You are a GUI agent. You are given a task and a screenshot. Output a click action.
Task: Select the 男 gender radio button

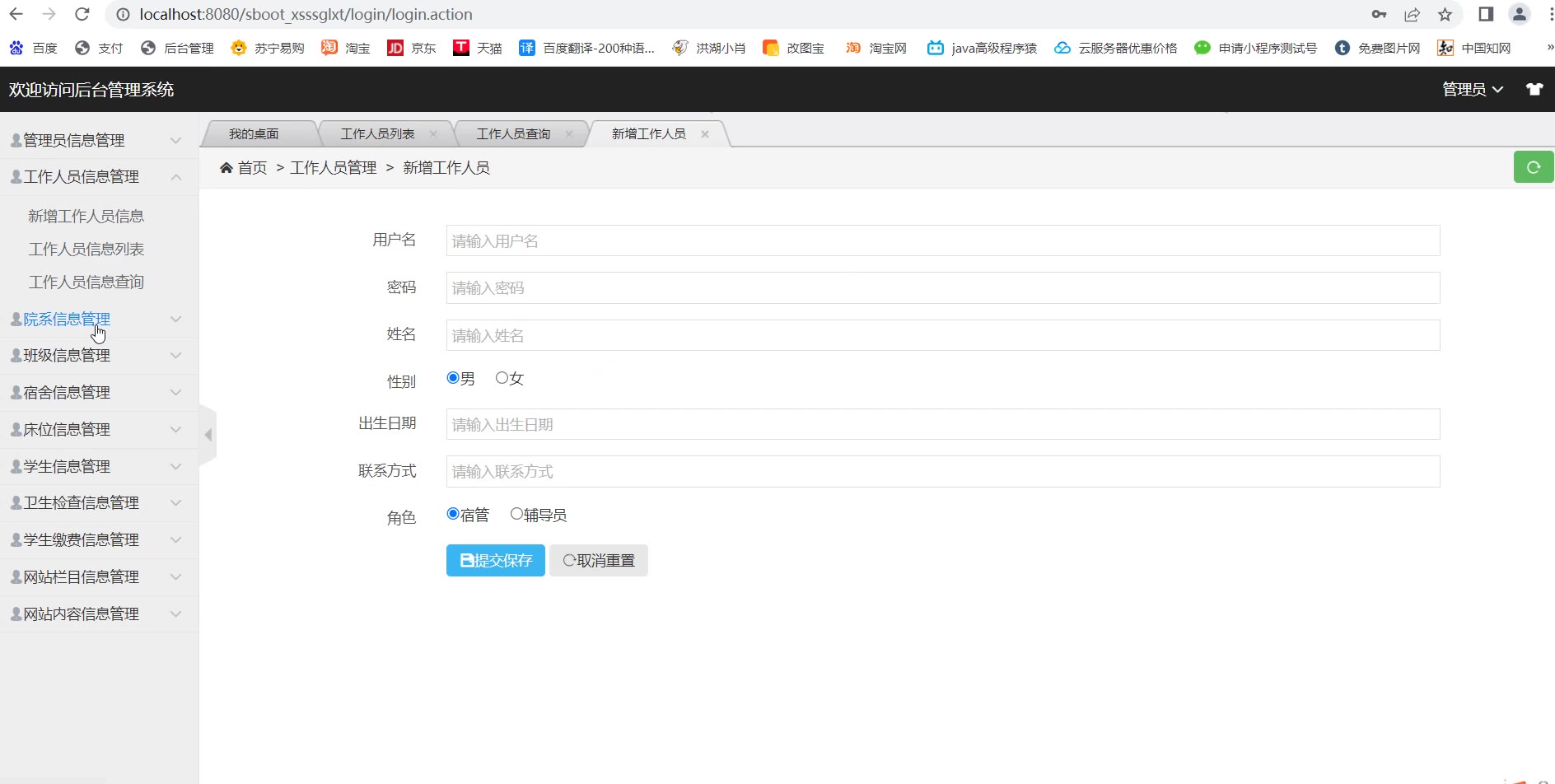(x=453, y=378)
